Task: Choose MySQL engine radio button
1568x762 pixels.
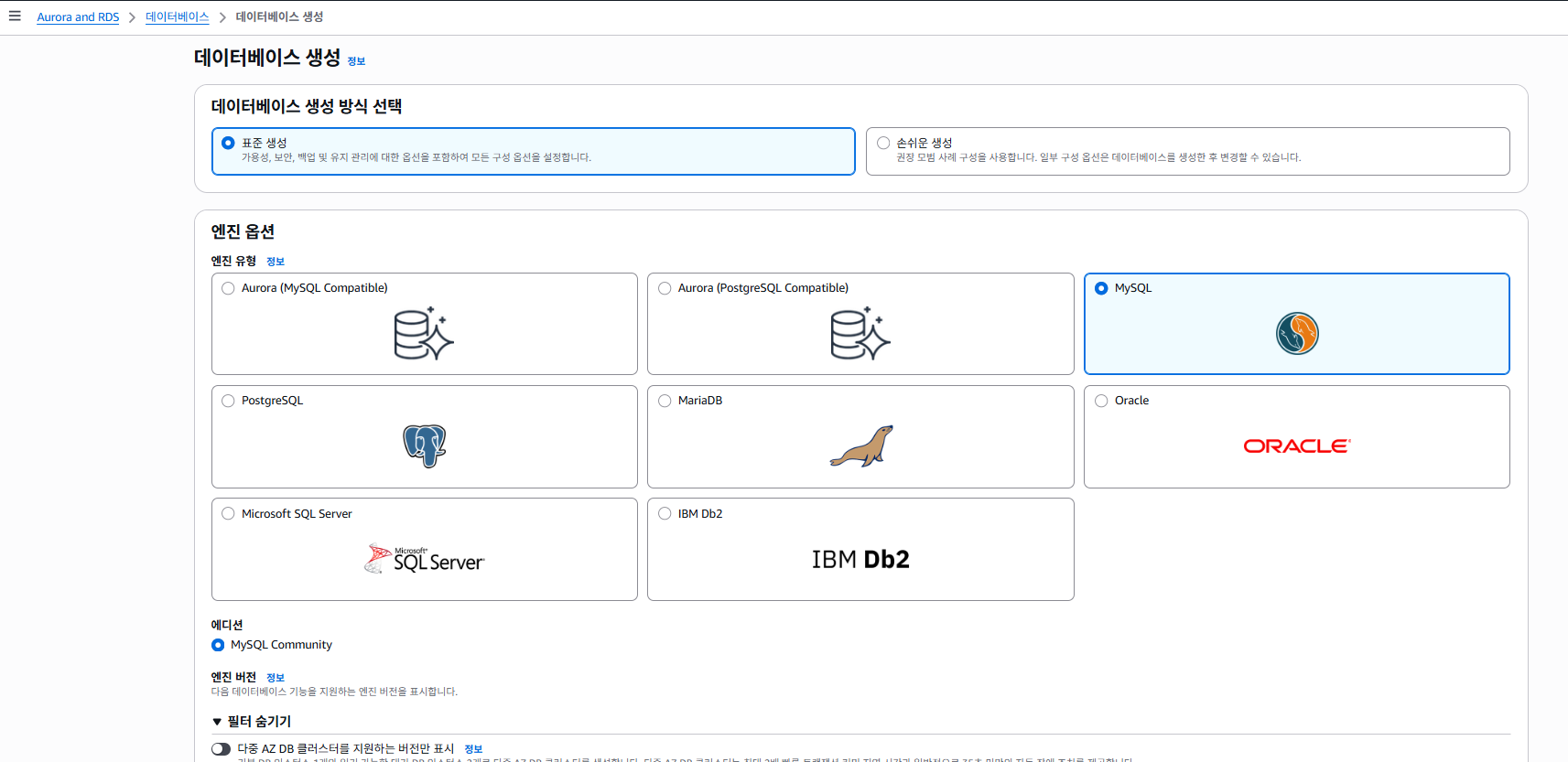Action: [x=1101, y=288]
